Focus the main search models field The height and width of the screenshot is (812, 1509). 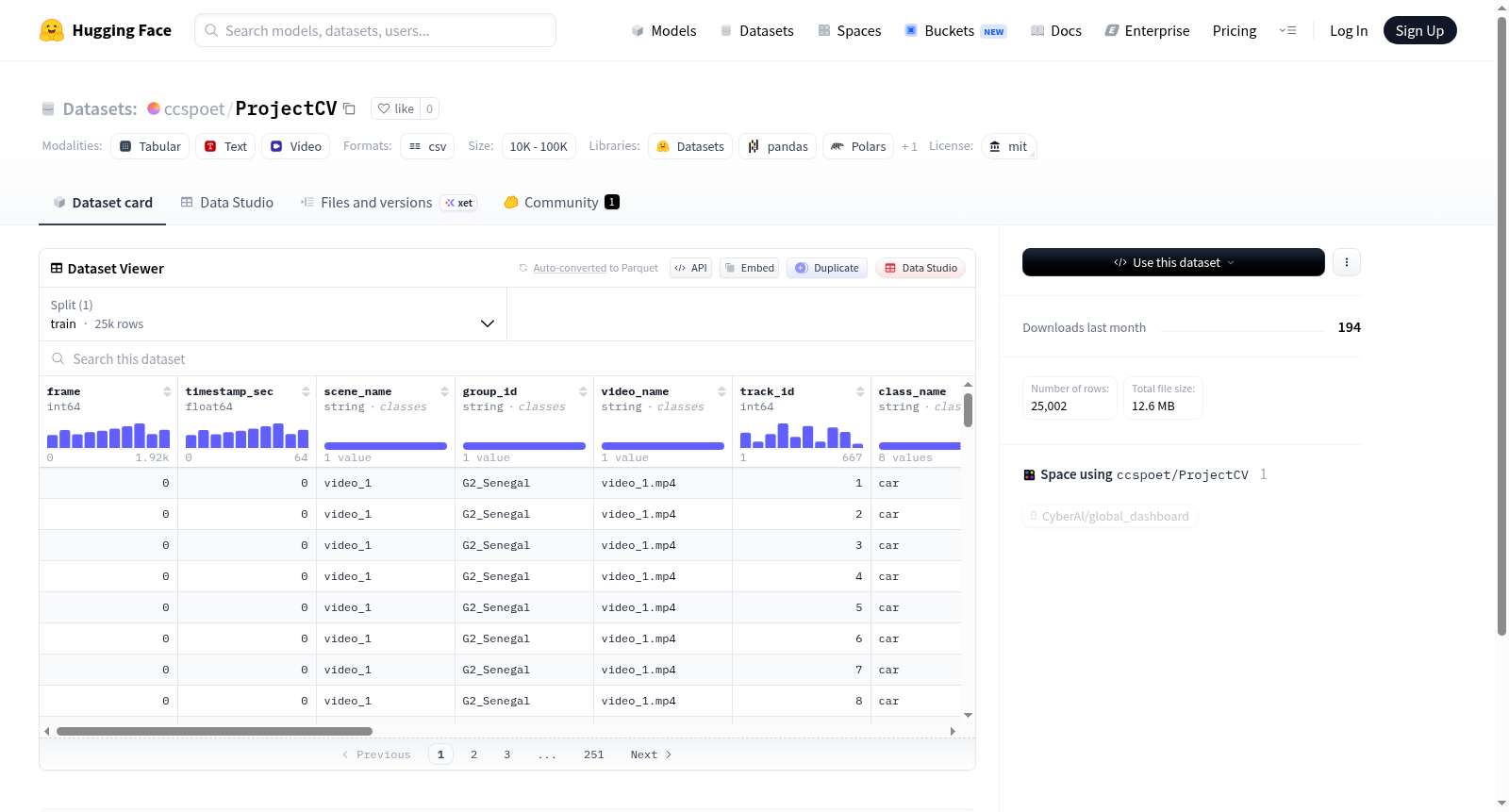click(375, 30)
